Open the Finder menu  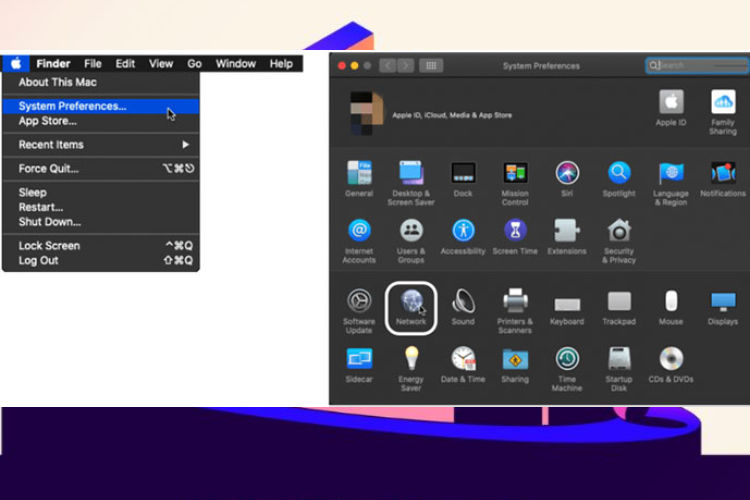click(x=53, y=64)
